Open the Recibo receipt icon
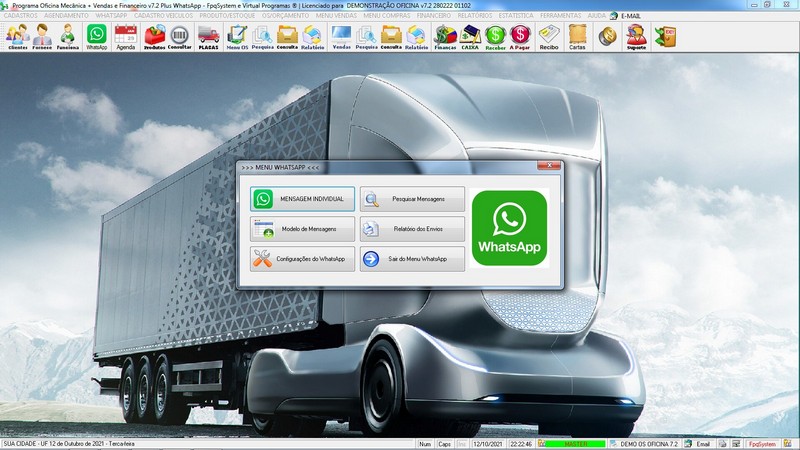Image resolution: width=800 pixels, height=450 pixels. (x=549, y=37)
